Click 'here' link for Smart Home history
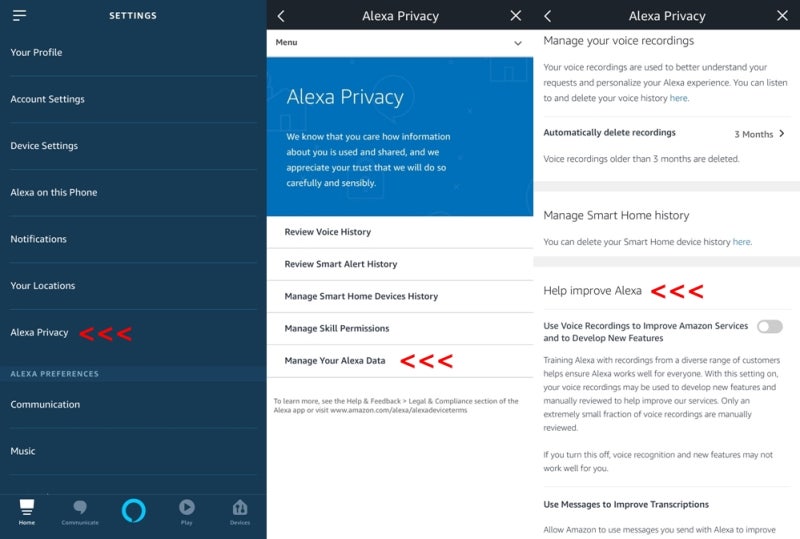 pos(741,242)
